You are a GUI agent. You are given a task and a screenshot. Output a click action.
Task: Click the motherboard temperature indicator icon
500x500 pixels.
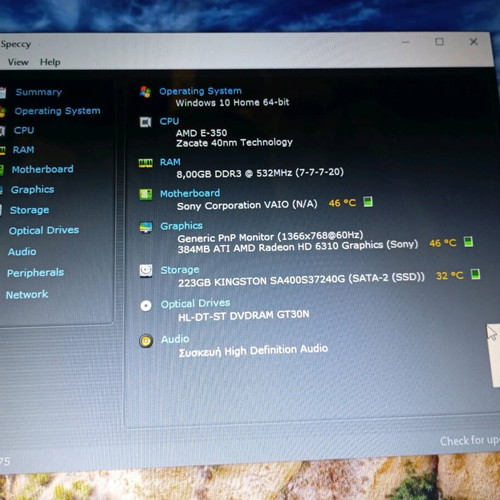click(x=368, y=201)
